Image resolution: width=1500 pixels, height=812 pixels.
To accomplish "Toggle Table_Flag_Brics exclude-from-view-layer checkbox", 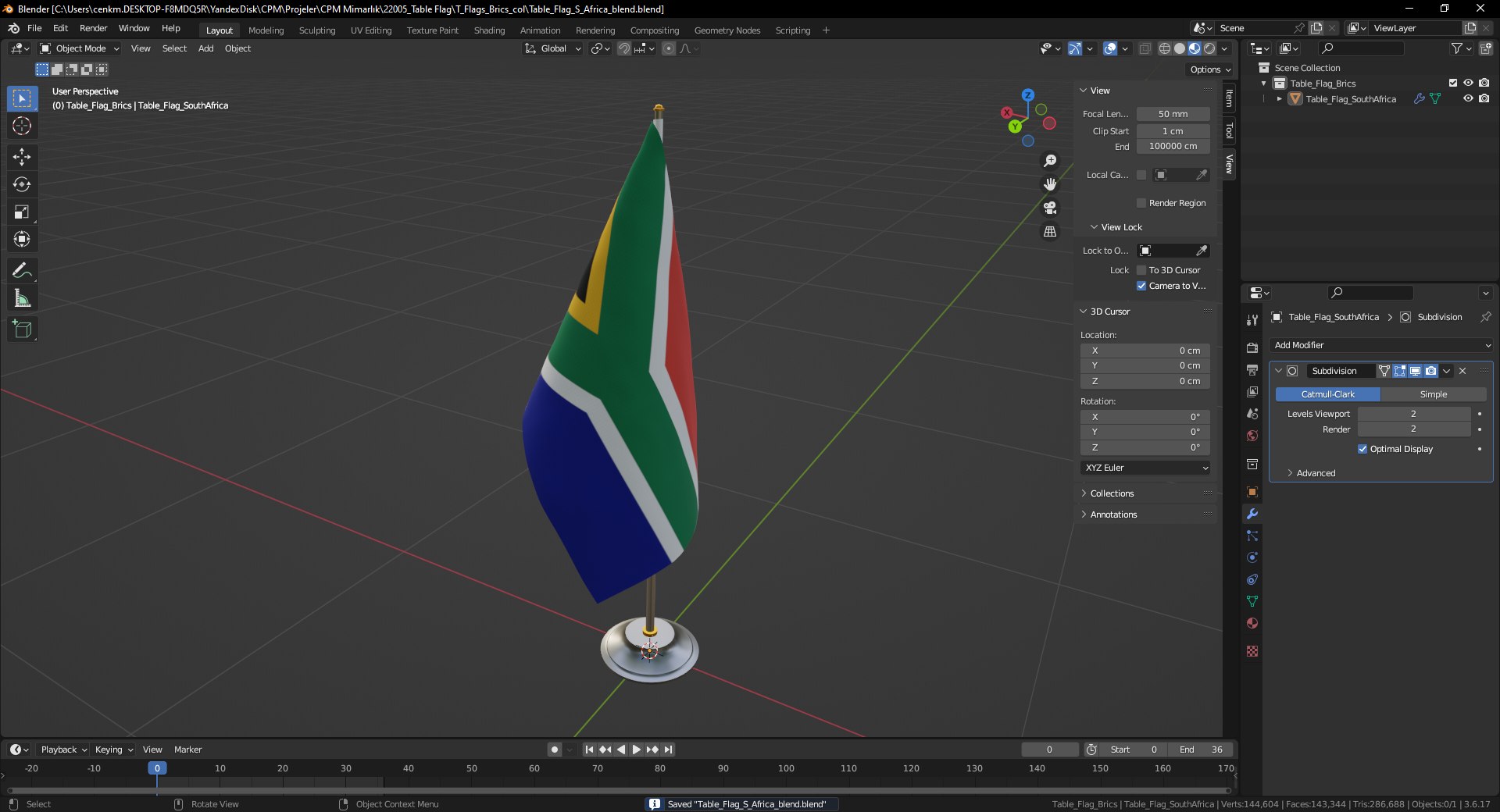I will 1453,84.
